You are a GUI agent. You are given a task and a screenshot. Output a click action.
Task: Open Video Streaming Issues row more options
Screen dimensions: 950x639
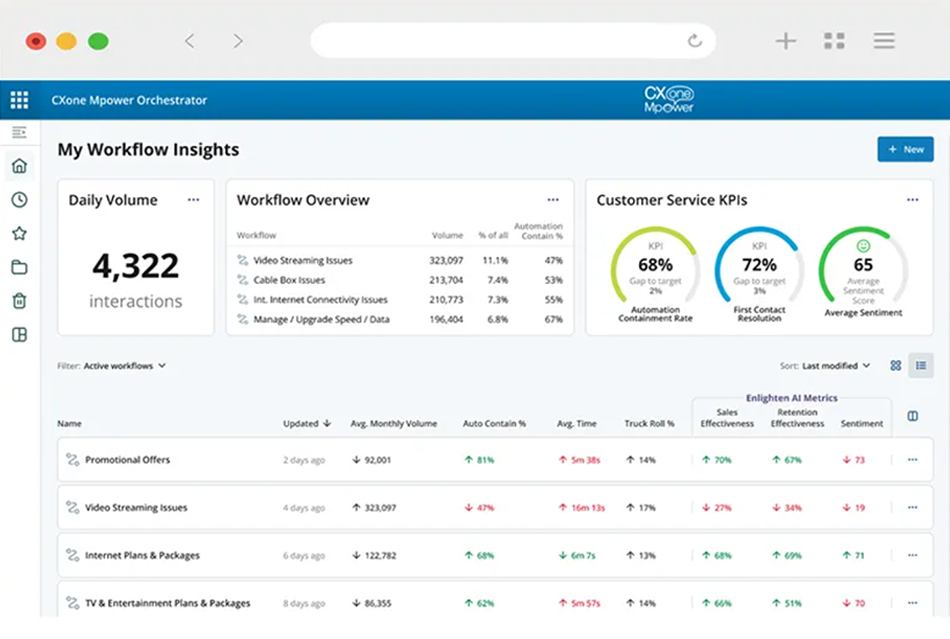[x=912, y=508]
